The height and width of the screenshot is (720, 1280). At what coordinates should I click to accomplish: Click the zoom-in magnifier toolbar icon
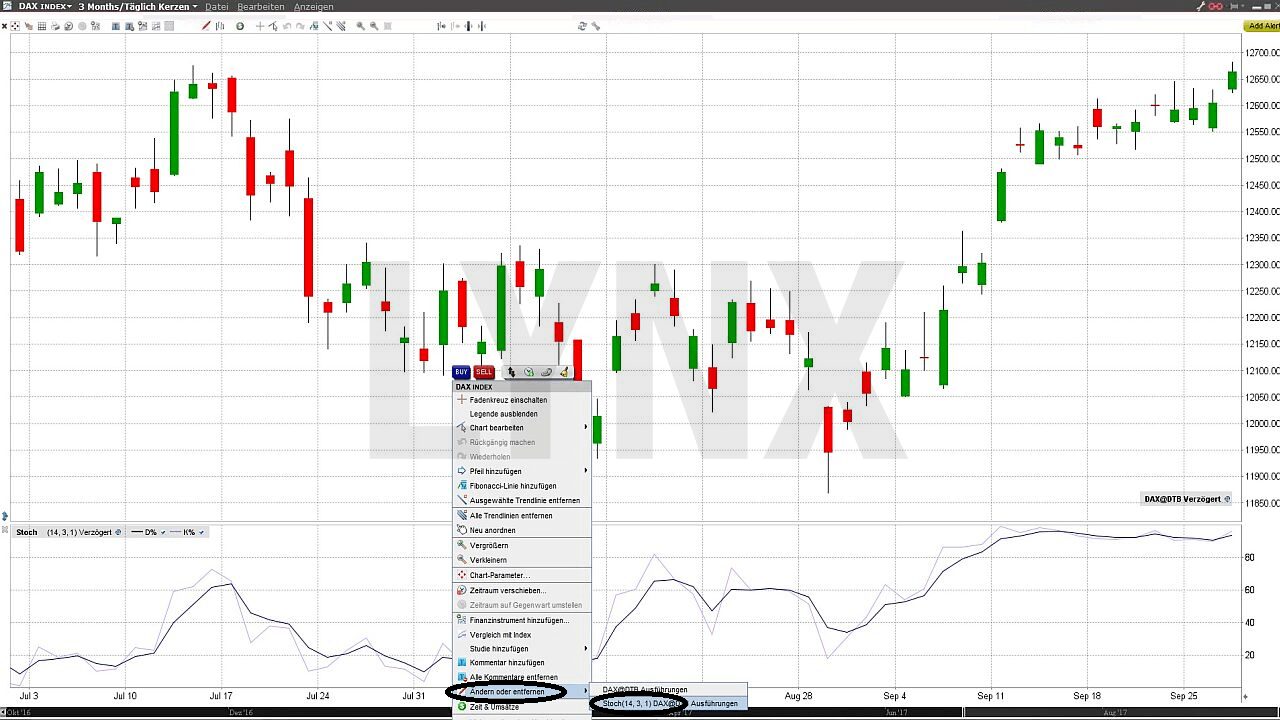(360, 26)
